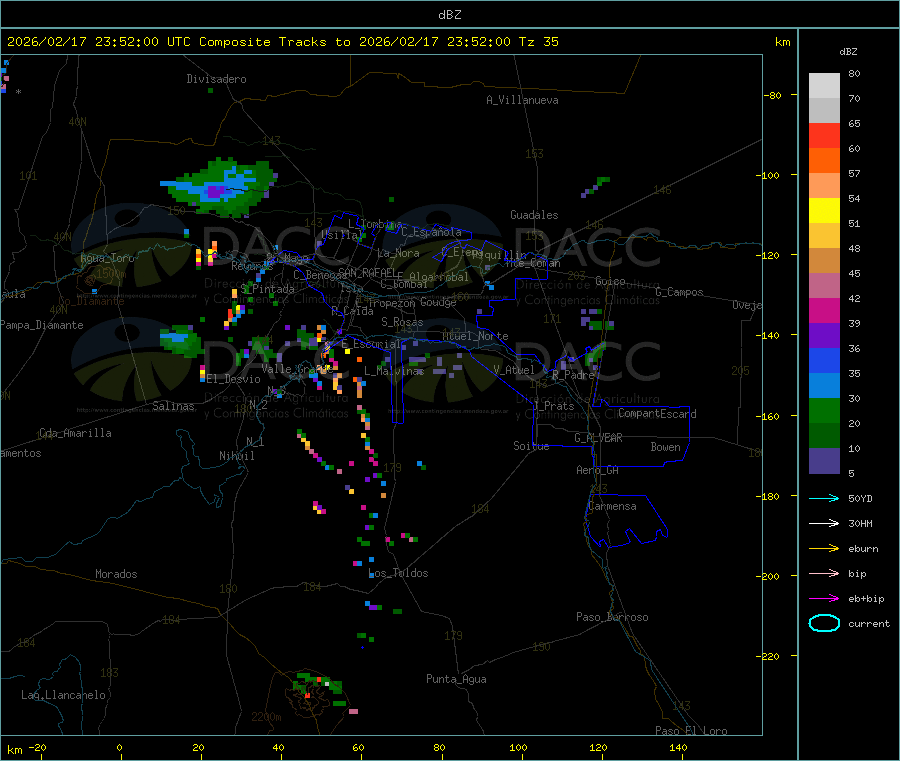Screen dimensions: 900x761
Task: Click the Salinas location label
Action: point(173,406)
